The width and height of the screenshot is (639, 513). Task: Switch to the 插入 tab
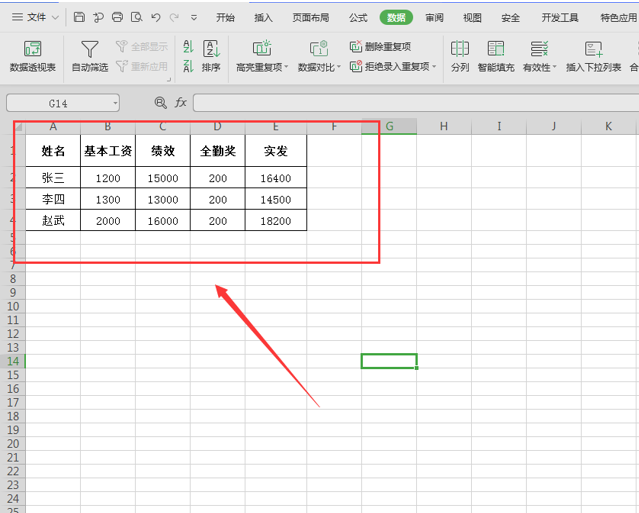click(263, 18)
